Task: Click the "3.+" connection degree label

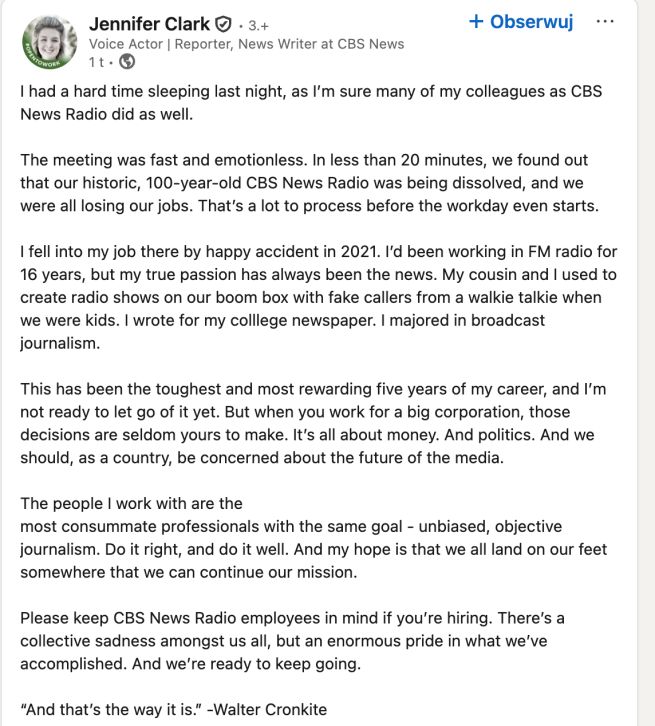Action: coord(257,25)
